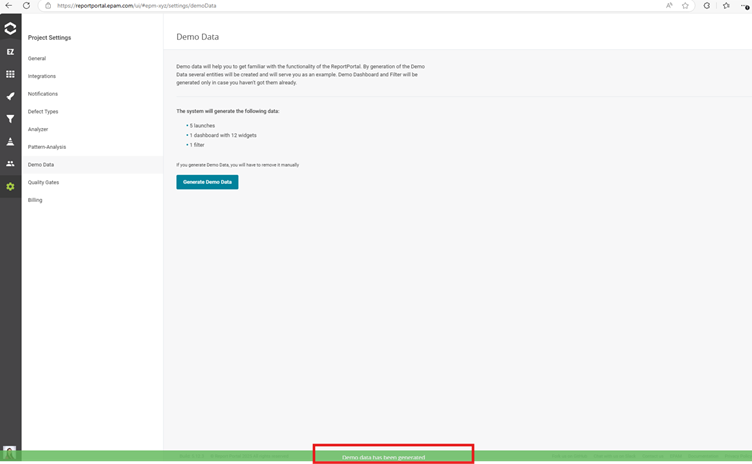
Task: Open the user avatar menu
Action: point(9,453)
